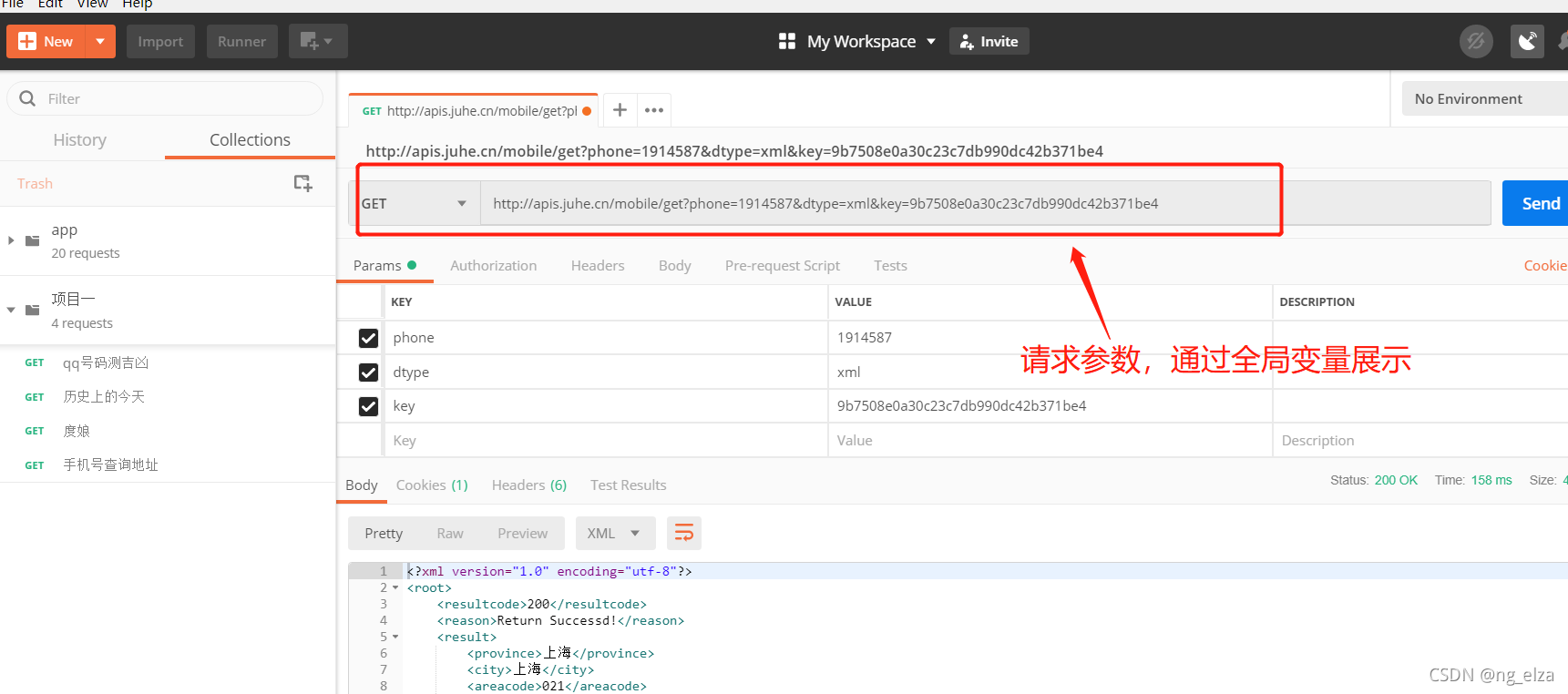Open the tab options three-dots menu
1568x694 pixels.
click(654, 110)
